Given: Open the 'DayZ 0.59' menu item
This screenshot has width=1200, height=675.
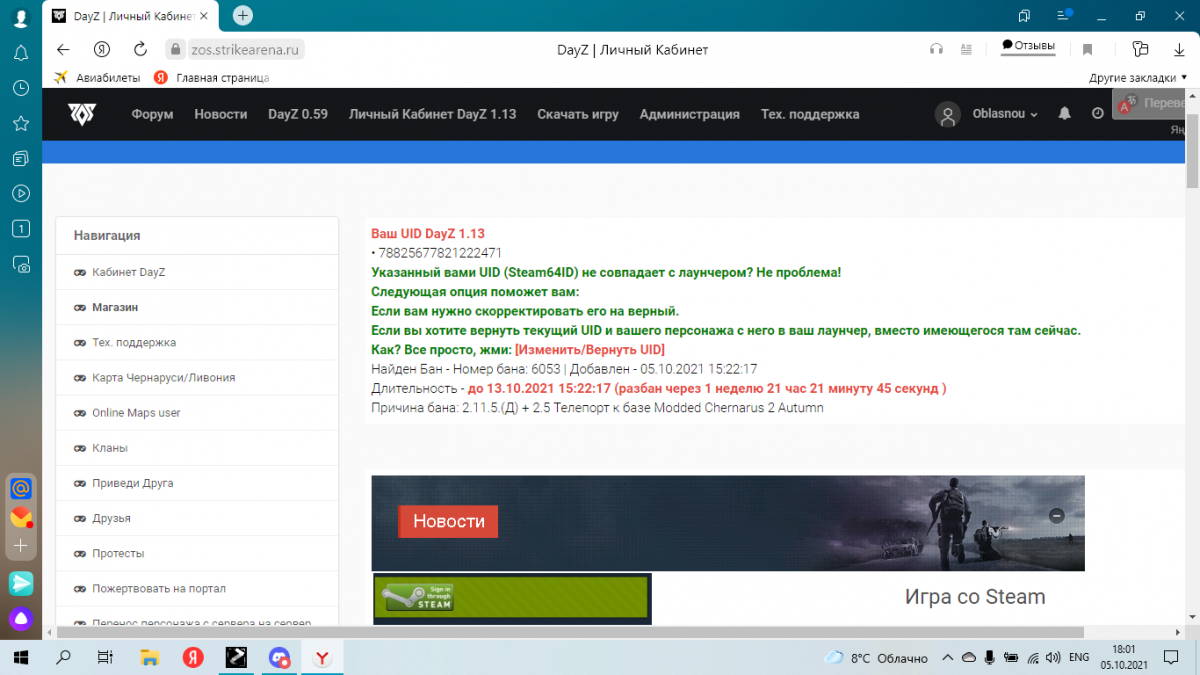Looking at the screenshot, I should [298, 114].
